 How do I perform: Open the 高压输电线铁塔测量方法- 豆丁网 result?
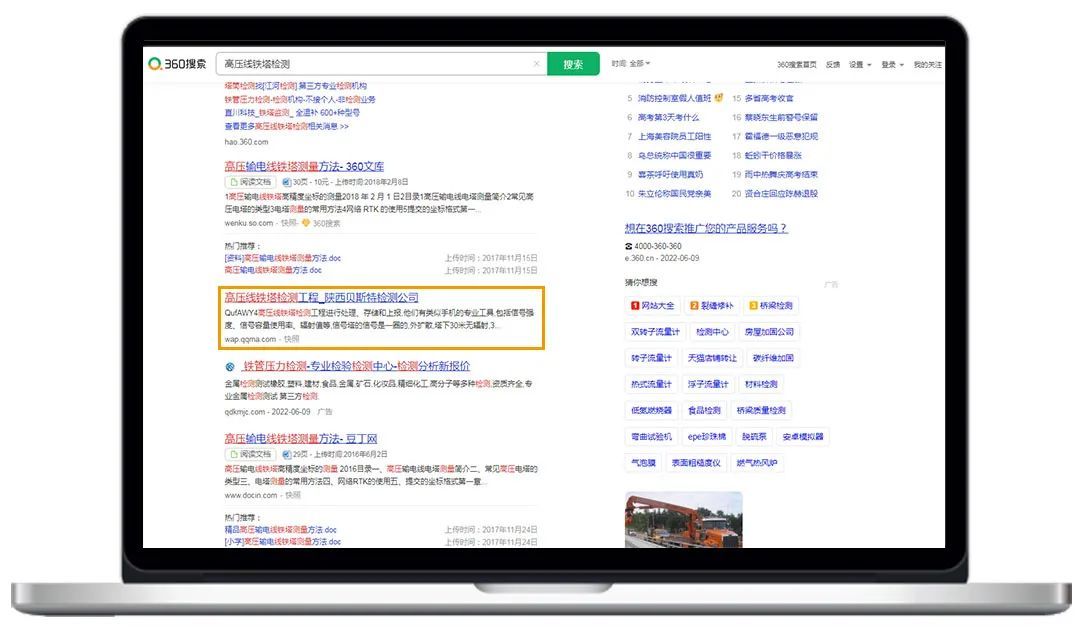300,438
